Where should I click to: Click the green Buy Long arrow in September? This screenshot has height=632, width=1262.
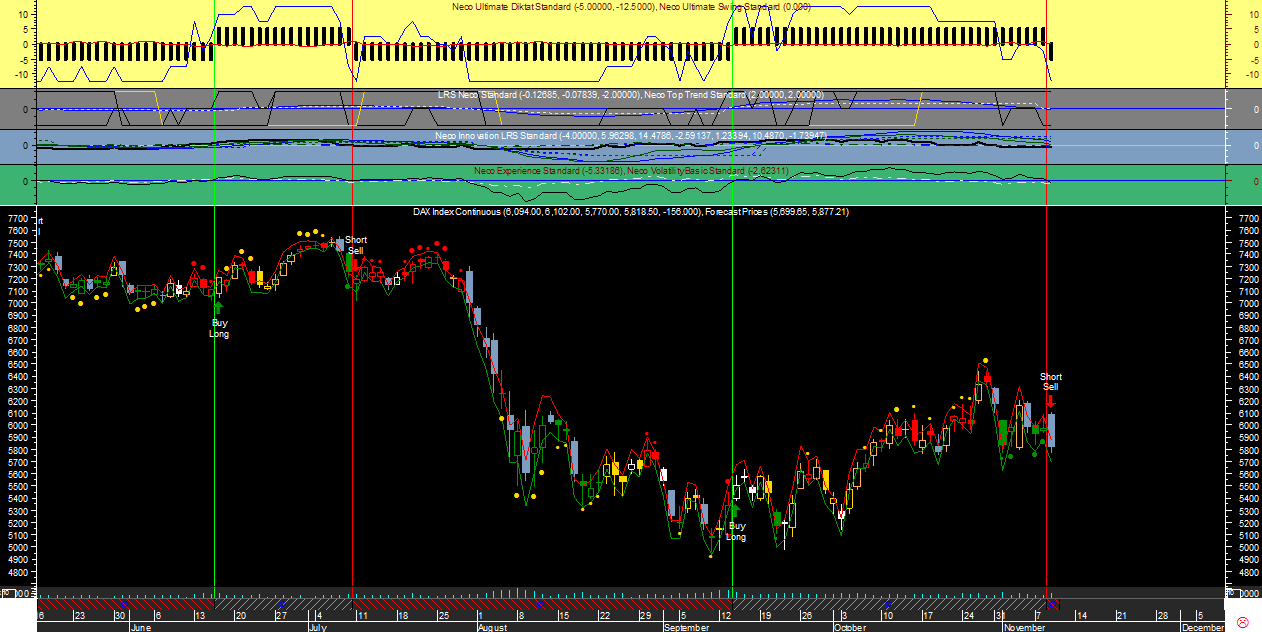tap(735, 511)
